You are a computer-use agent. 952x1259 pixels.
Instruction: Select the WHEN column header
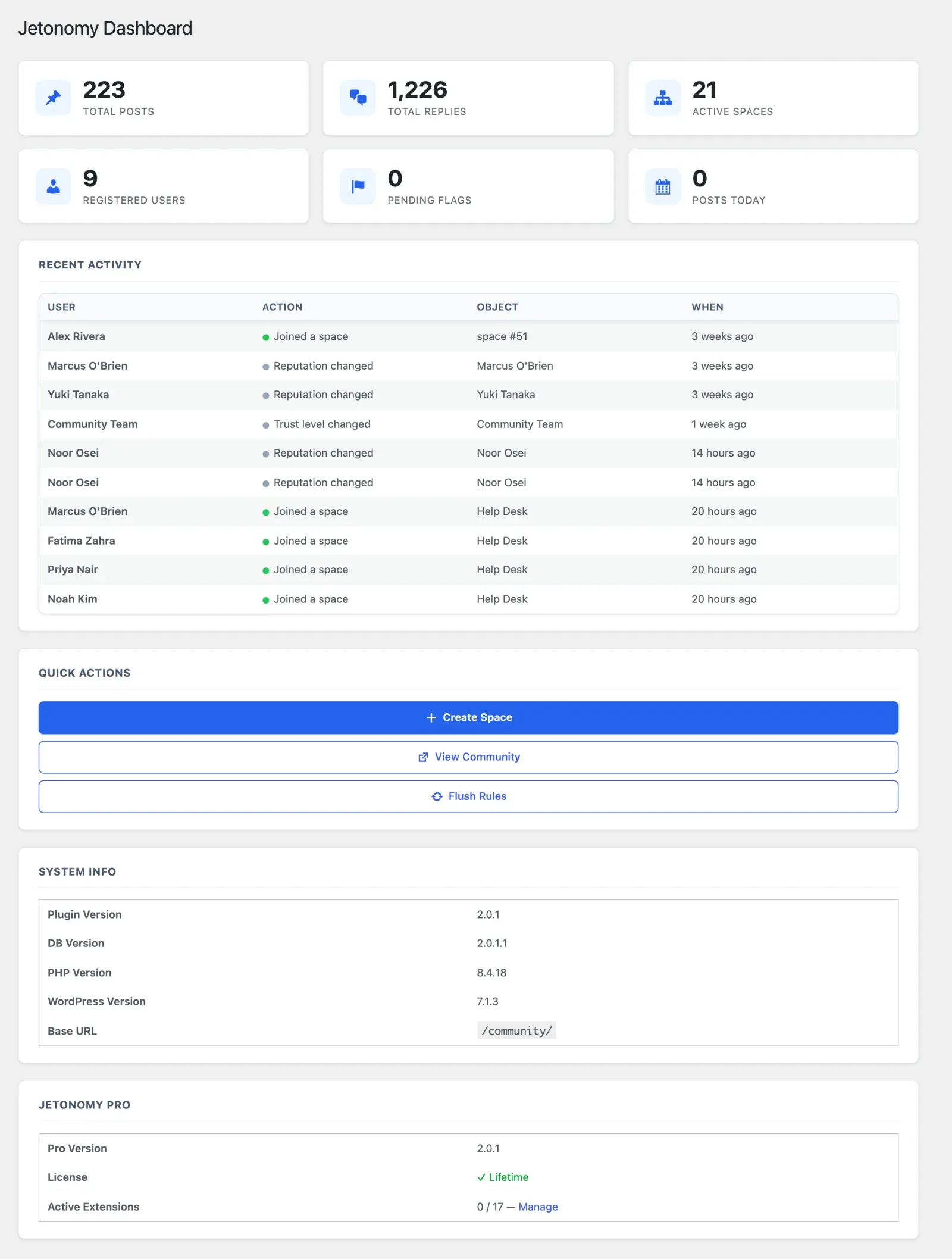(x=707, y=307)
